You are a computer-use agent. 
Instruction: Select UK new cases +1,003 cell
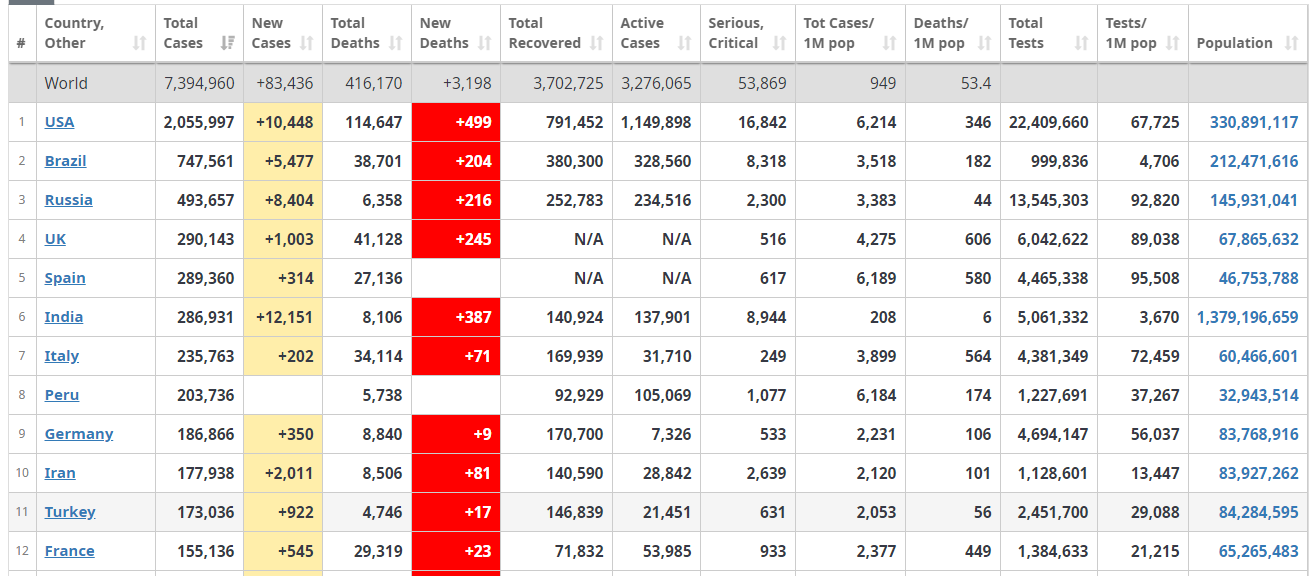(x=283, y=239)
